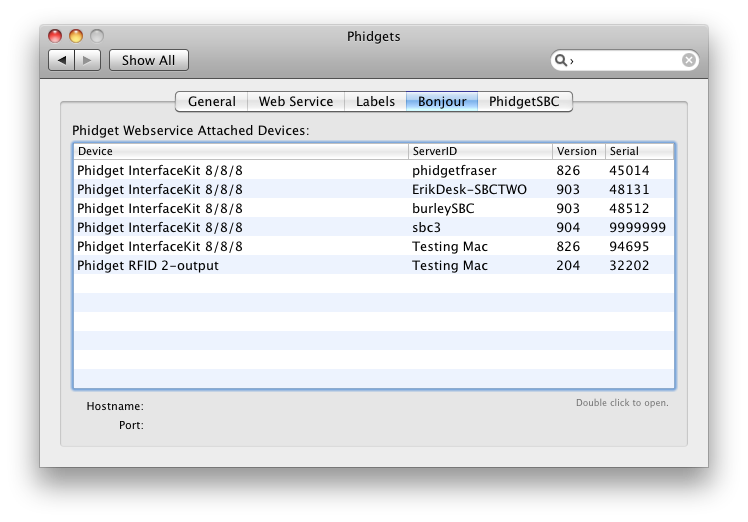Screen dimensions: 748x522
Task: Click the version 904 cell
Action: (x=568, y=227)
